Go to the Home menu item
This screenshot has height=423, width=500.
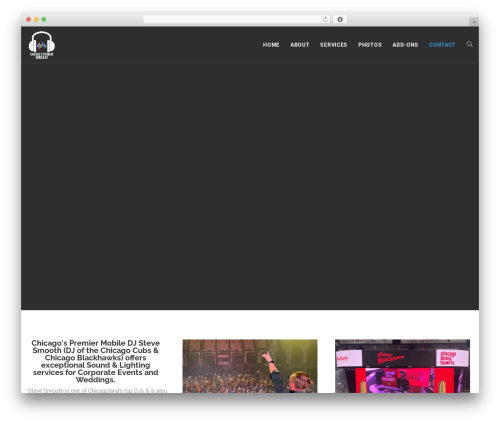pos(271,45)
